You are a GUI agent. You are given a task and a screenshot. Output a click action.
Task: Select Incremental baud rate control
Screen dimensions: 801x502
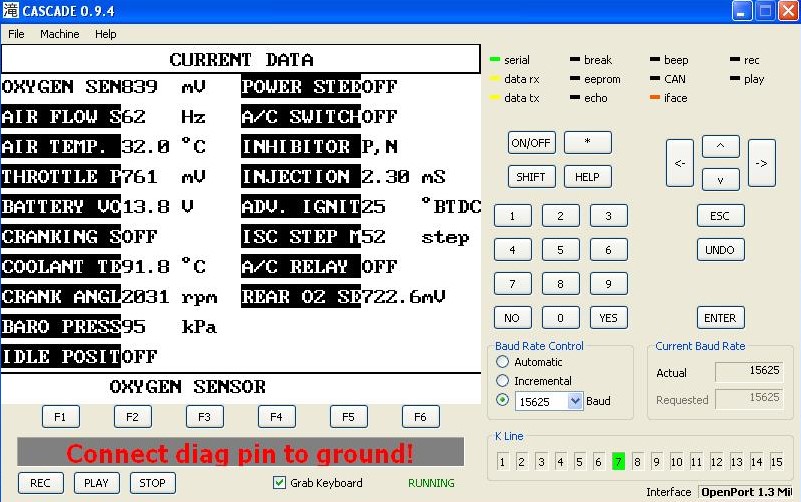pos(503,380)
